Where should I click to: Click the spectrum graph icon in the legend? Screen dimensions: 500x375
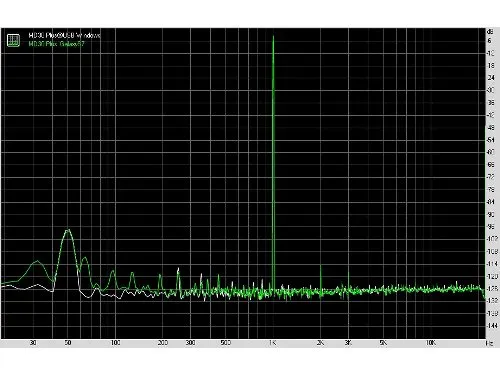pos(13,40)
